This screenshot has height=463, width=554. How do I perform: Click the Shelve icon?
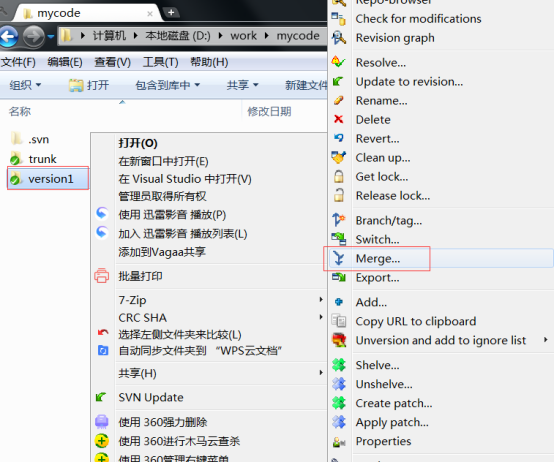[339, 365]
